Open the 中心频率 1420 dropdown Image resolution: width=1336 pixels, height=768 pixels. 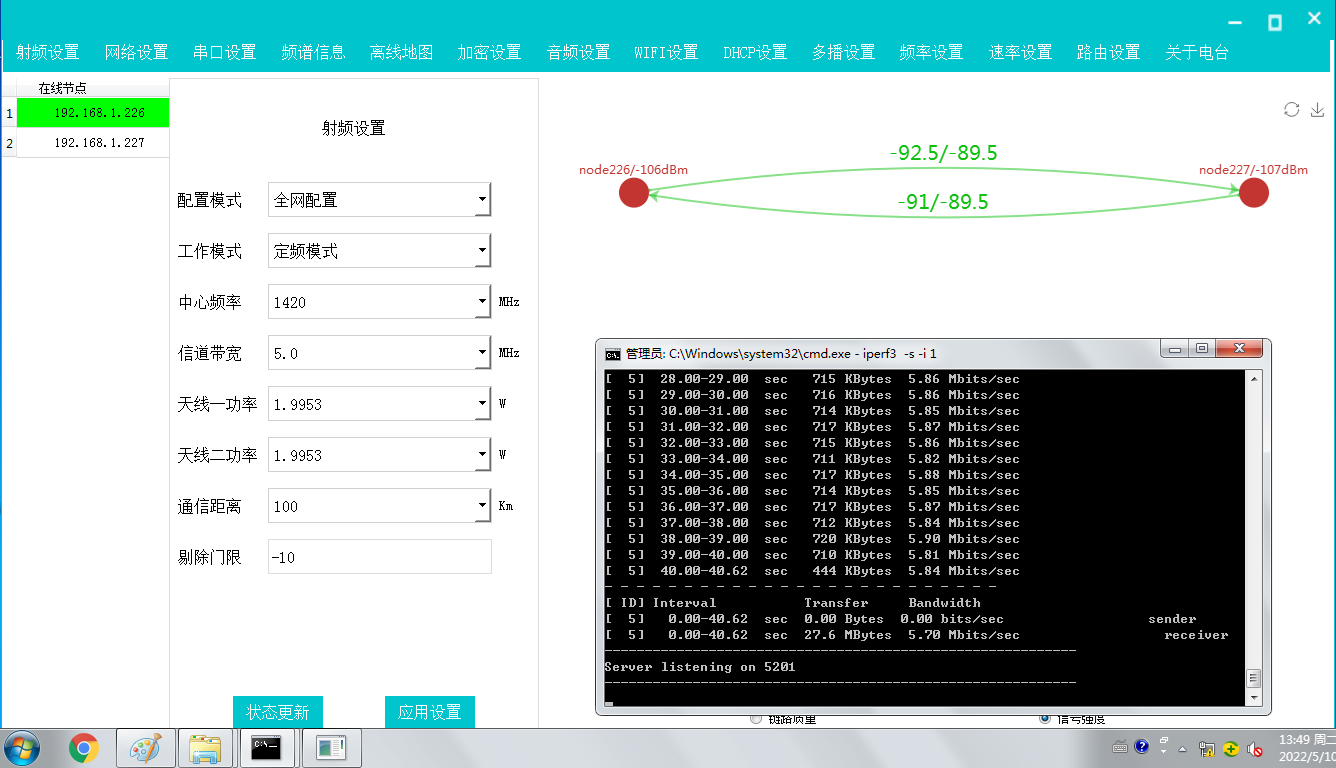pos(482,301)
